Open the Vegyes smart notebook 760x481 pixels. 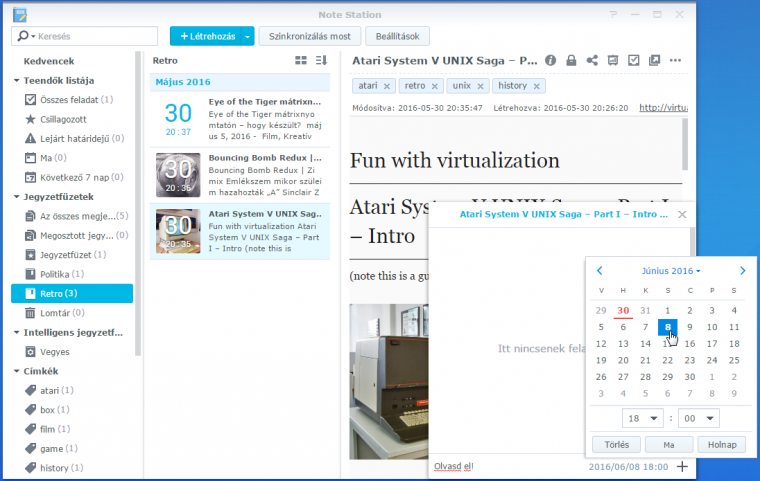(48, 352)
